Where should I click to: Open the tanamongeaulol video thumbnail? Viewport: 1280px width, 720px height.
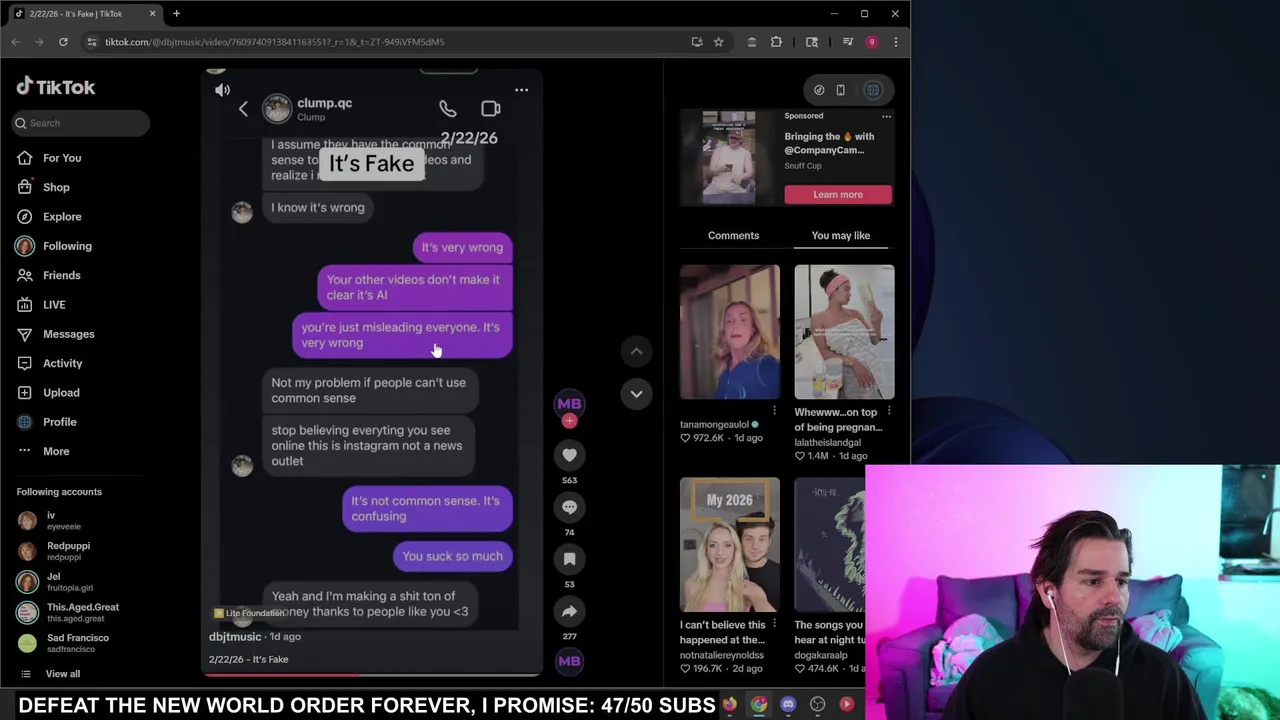(730, 332)
